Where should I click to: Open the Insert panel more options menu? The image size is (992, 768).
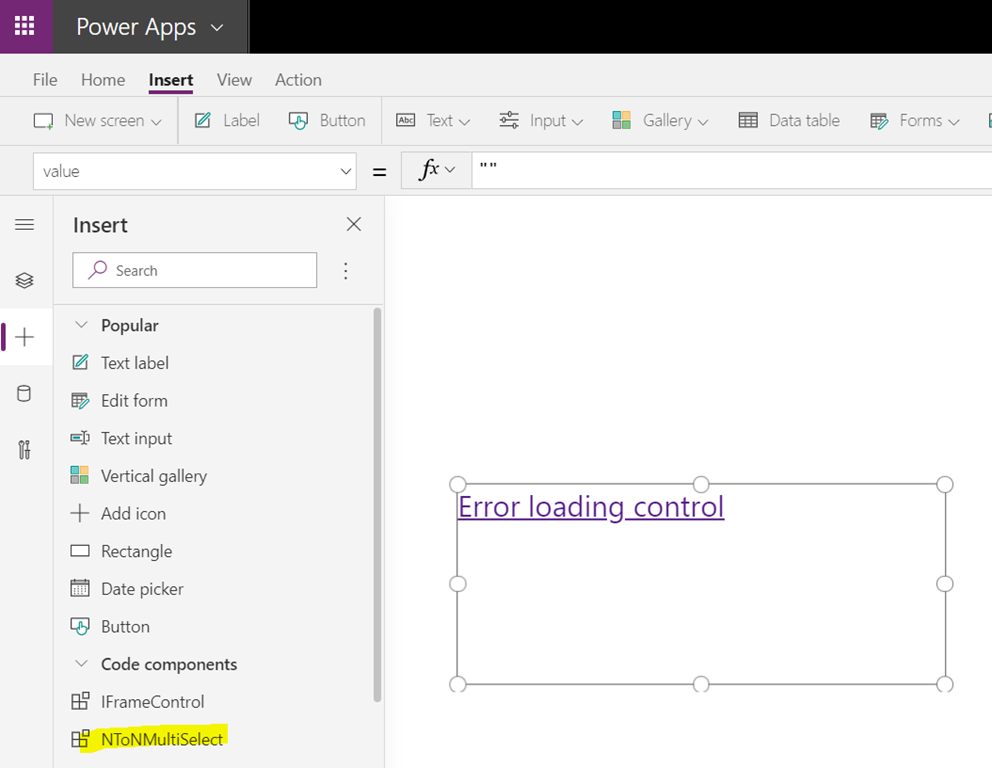[x=345, y=271]
